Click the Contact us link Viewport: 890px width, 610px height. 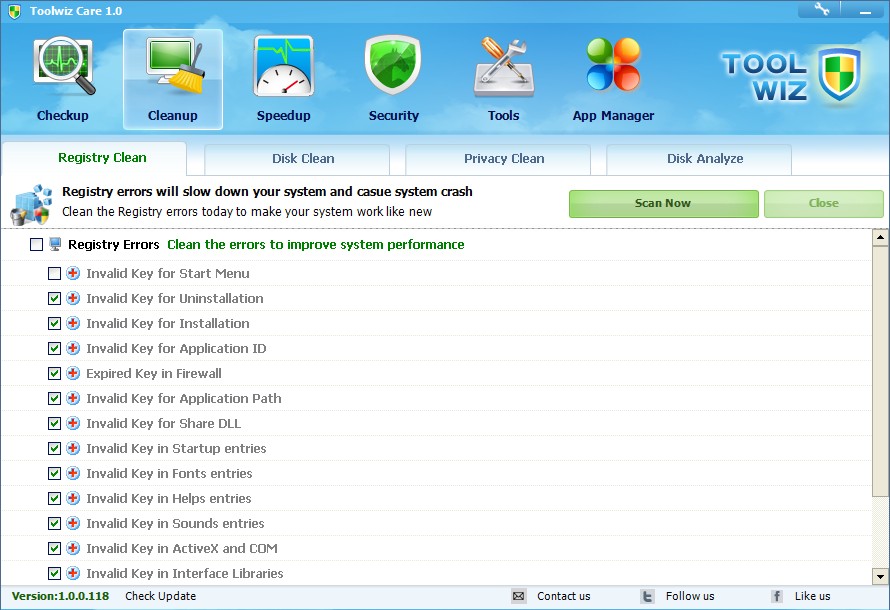(x=564, y=596)
